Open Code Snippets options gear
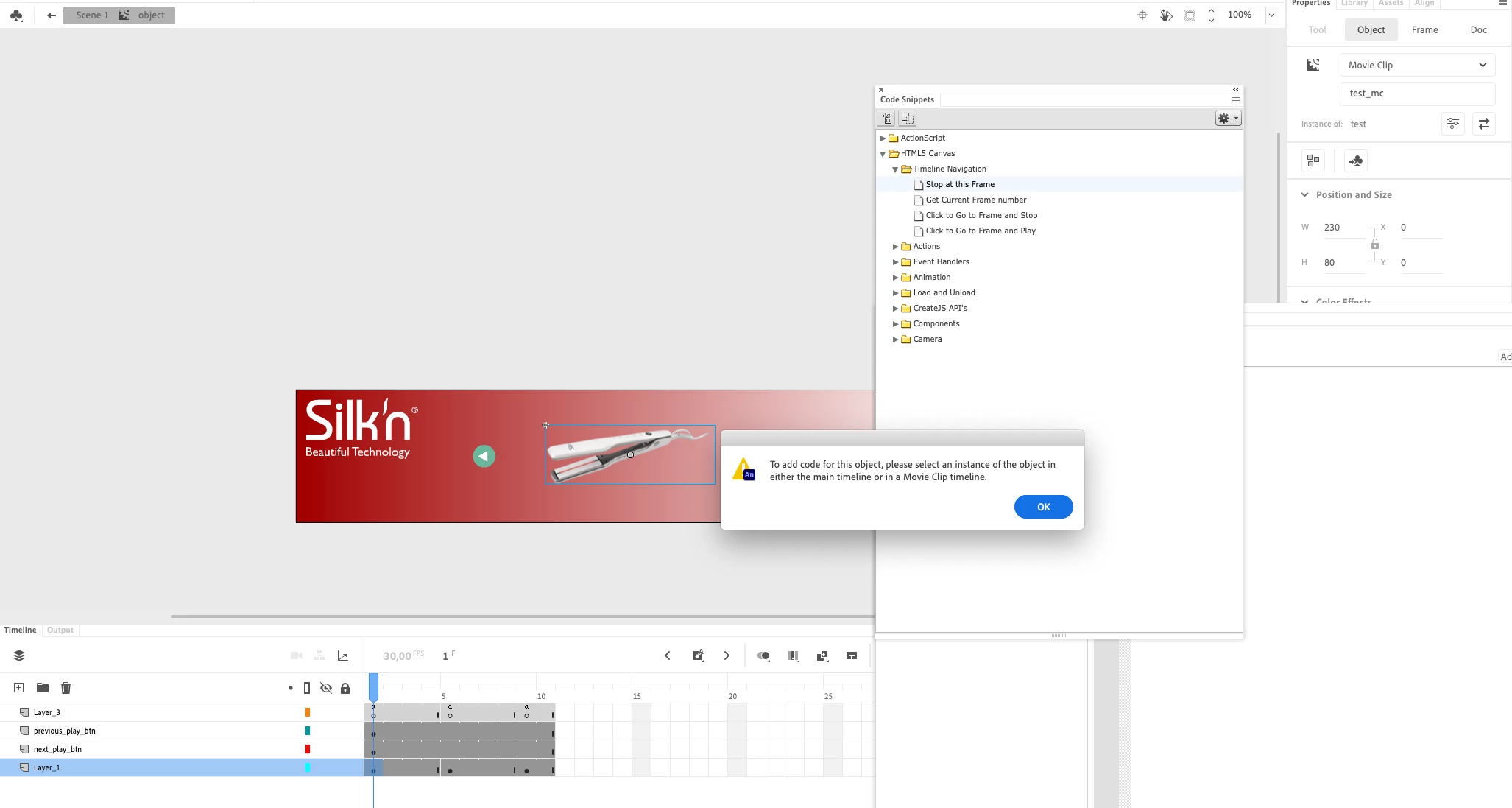 click(x=1227, y=118)
